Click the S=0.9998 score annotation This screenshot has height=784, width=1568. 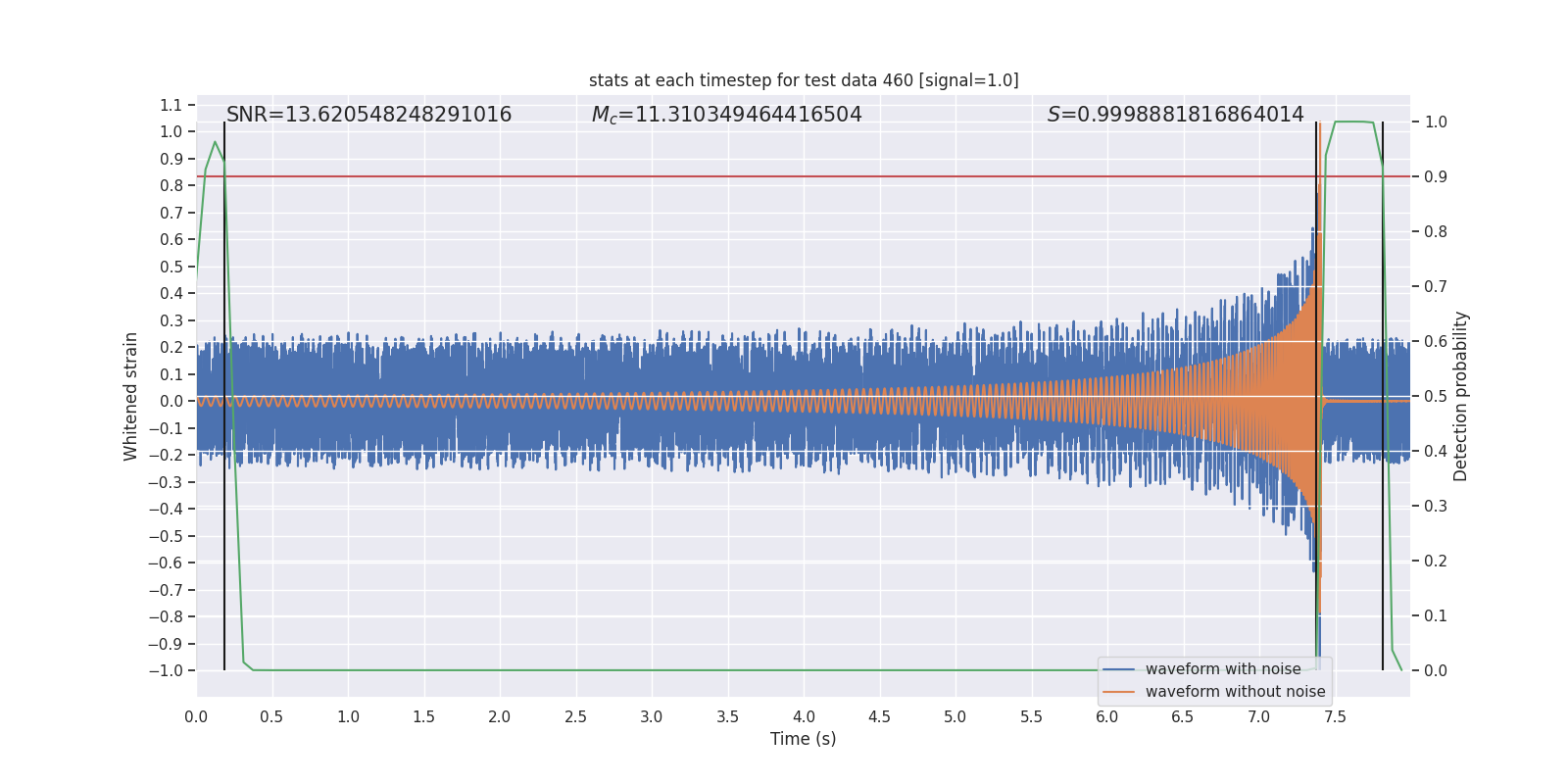pos(1175,115)
